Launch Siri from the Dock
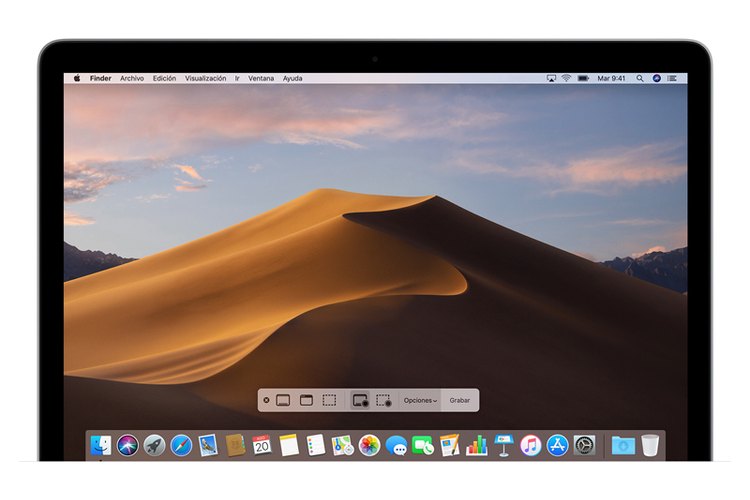 [128, 445]
